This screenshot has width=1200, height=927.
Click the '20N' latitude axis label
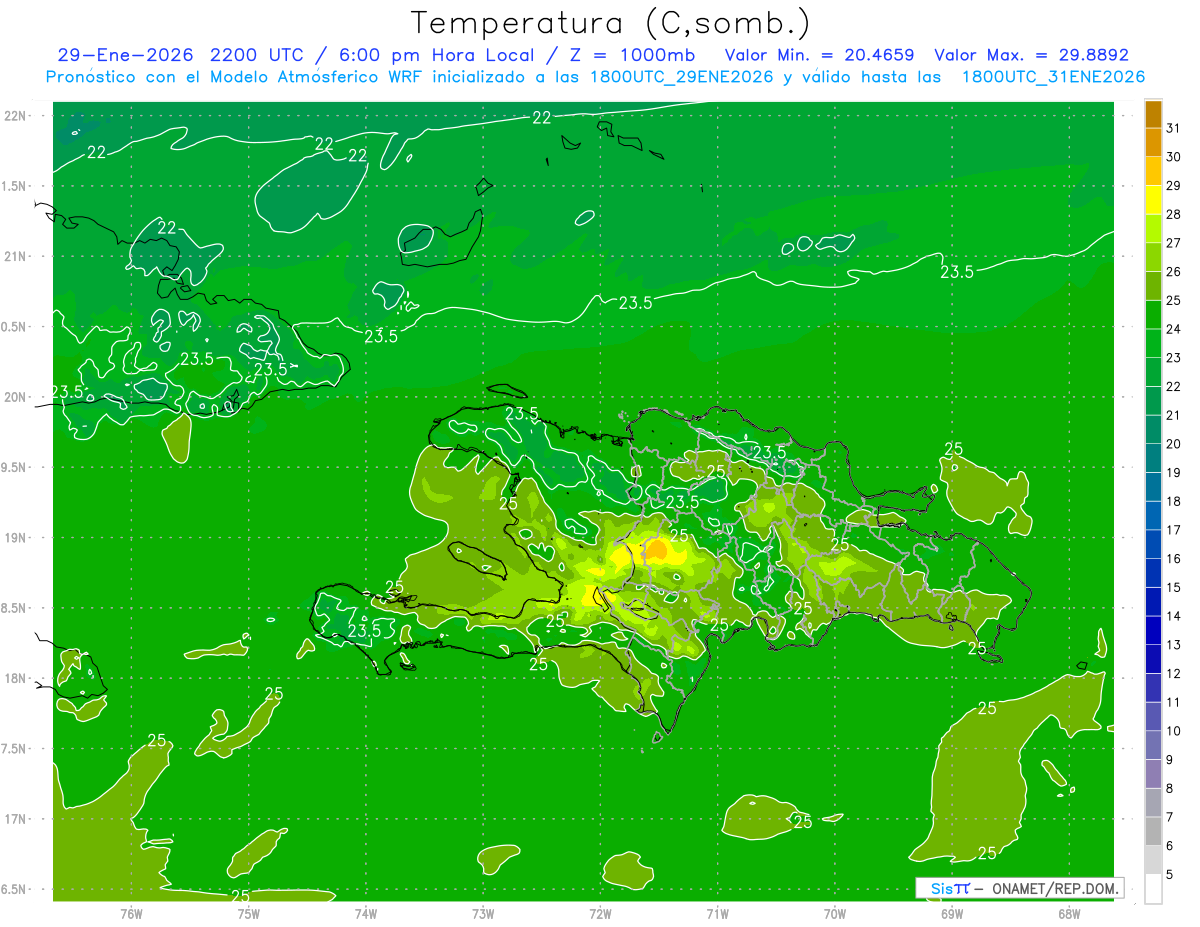point(16,397)
